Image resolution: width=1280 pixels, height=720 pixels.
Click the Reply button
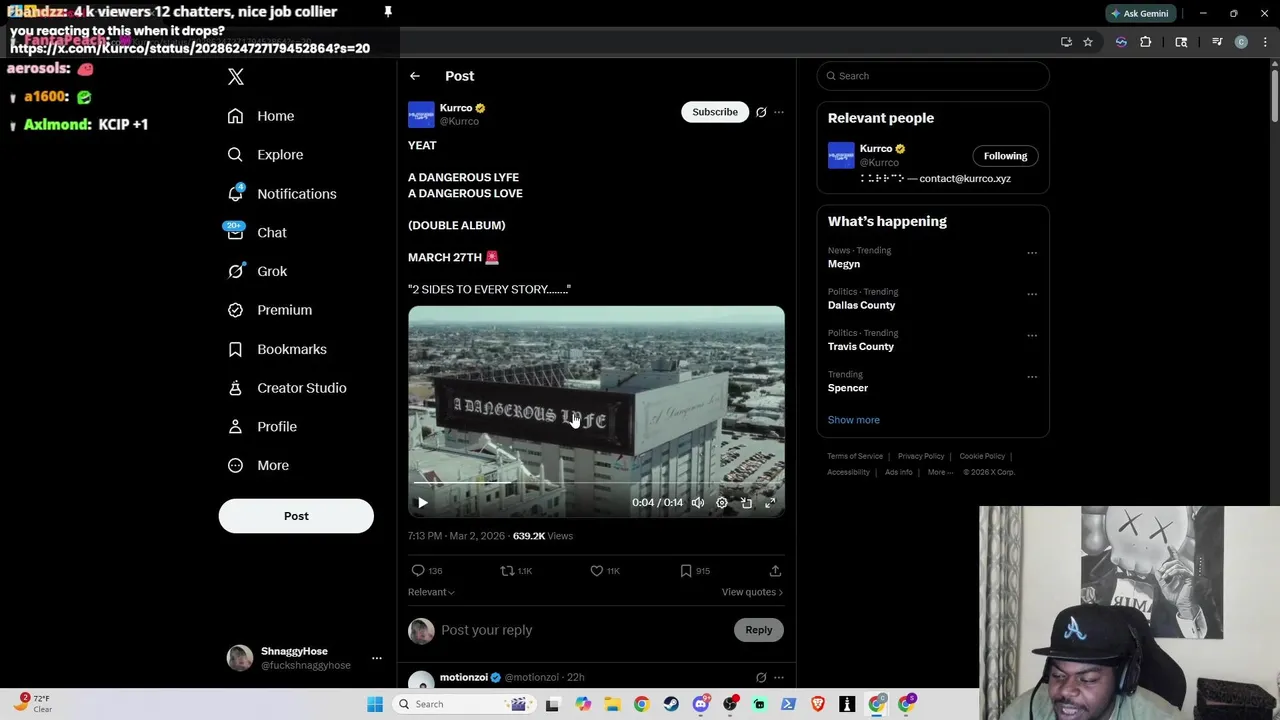coord(759,630)
